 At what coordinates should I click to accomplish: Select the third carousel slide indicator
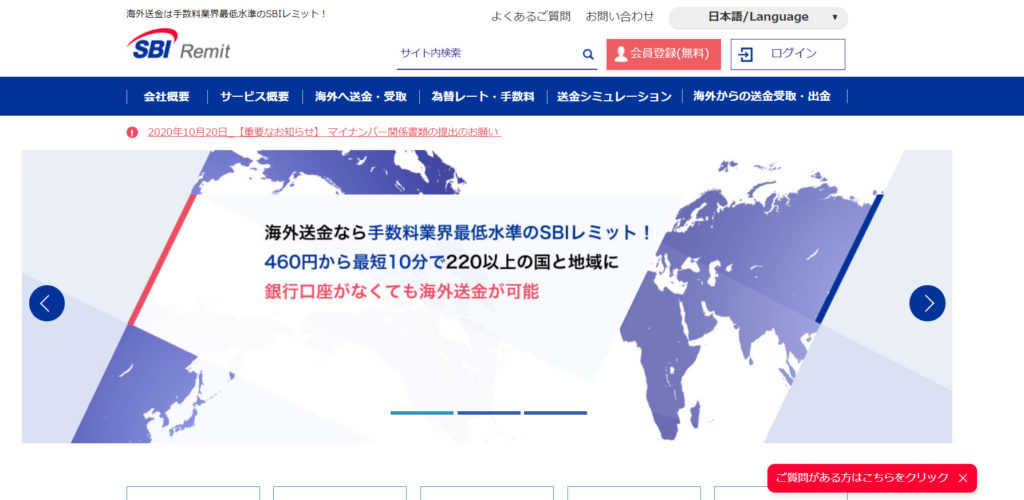tap(555, 413)
